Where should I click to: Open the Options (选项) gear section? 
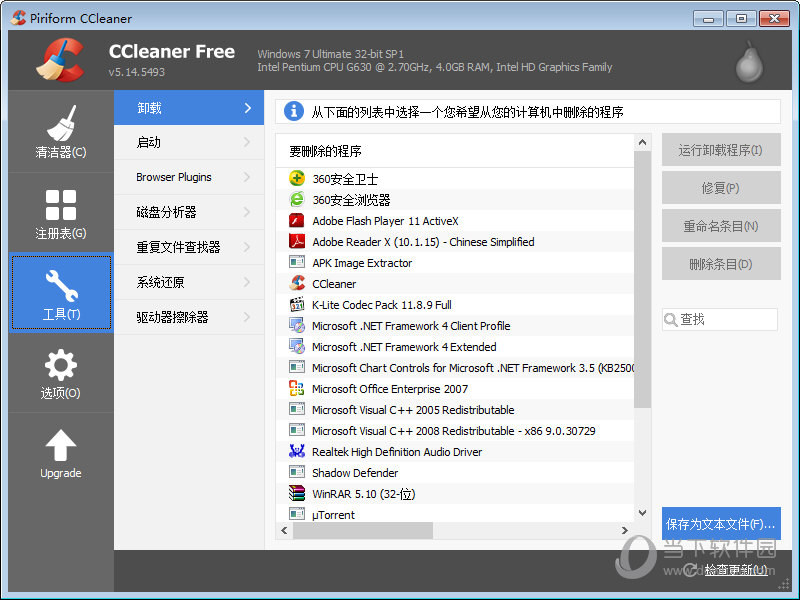tap(61, 373)
